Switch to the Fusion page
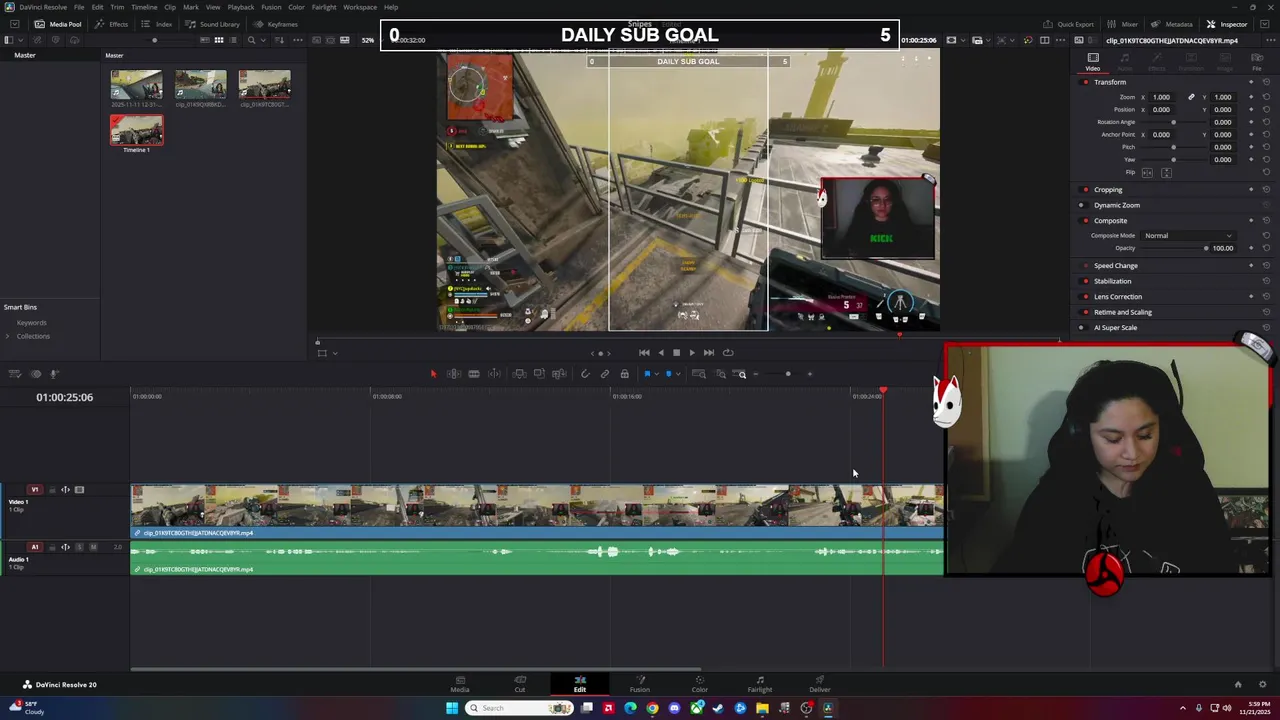This screenshot has width=1280, height=720. pos(640,684)
